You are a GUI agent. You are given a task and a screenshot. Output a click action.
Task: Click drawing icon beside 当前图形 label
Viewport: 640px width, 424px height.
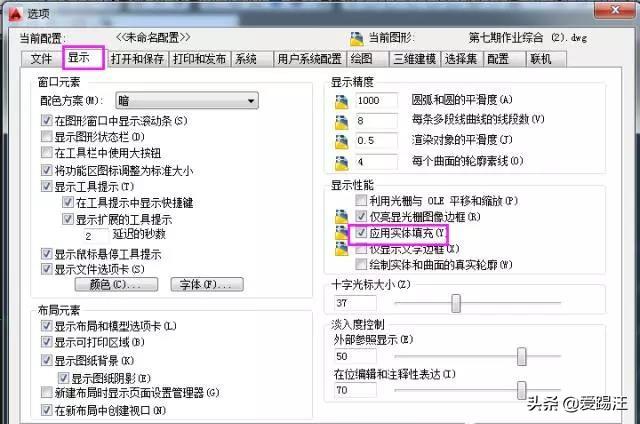coord(357,38)
